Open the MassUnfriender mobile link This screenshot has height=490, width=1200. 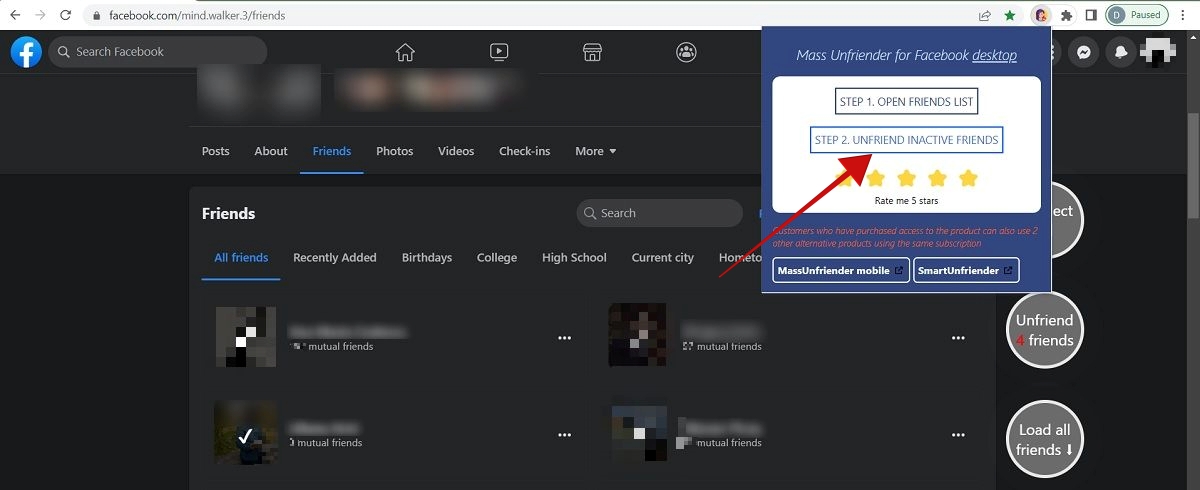841,270
